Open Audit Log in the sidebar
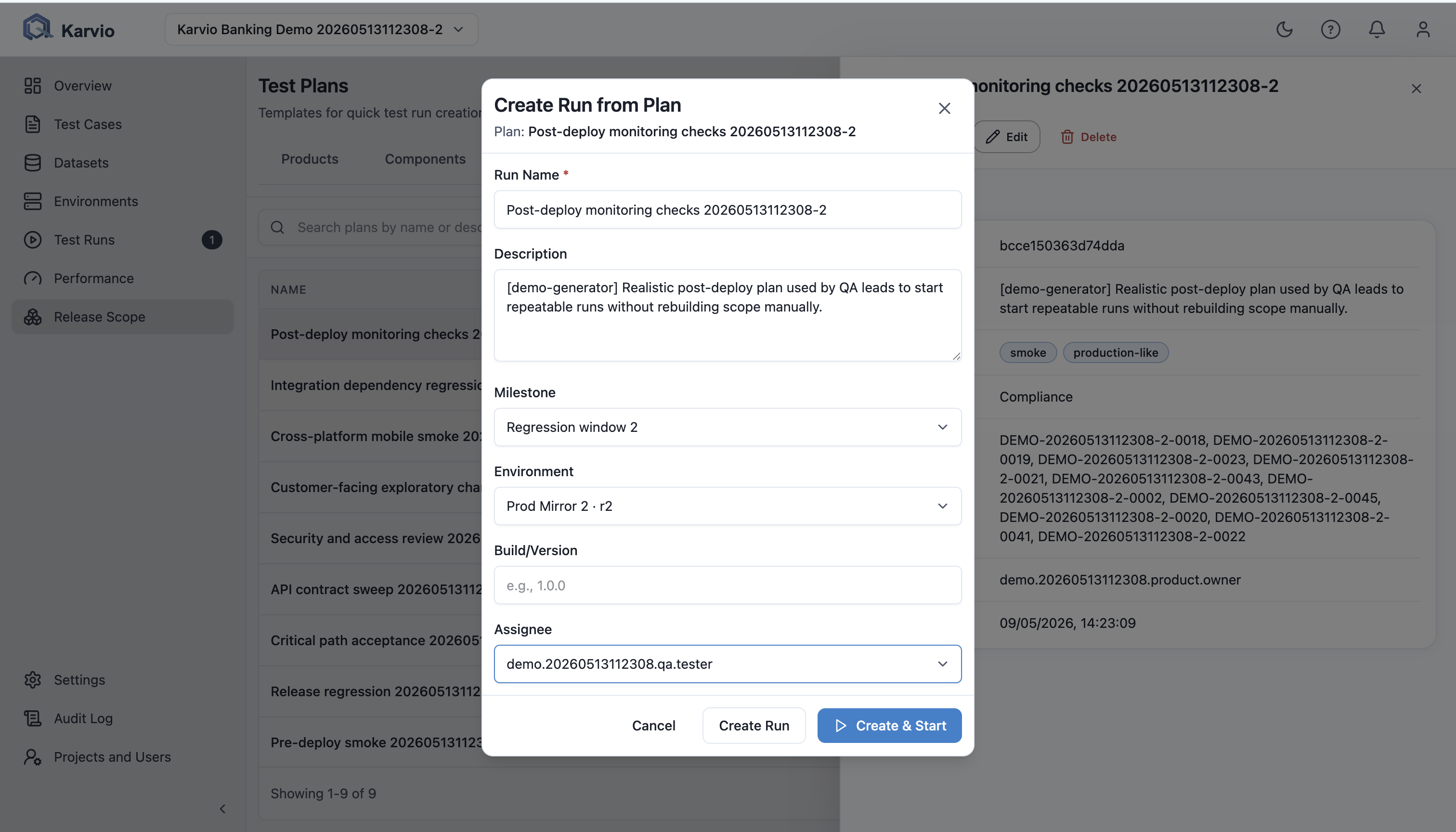The height and width of the screenshot is (832, 1456). 122,718
